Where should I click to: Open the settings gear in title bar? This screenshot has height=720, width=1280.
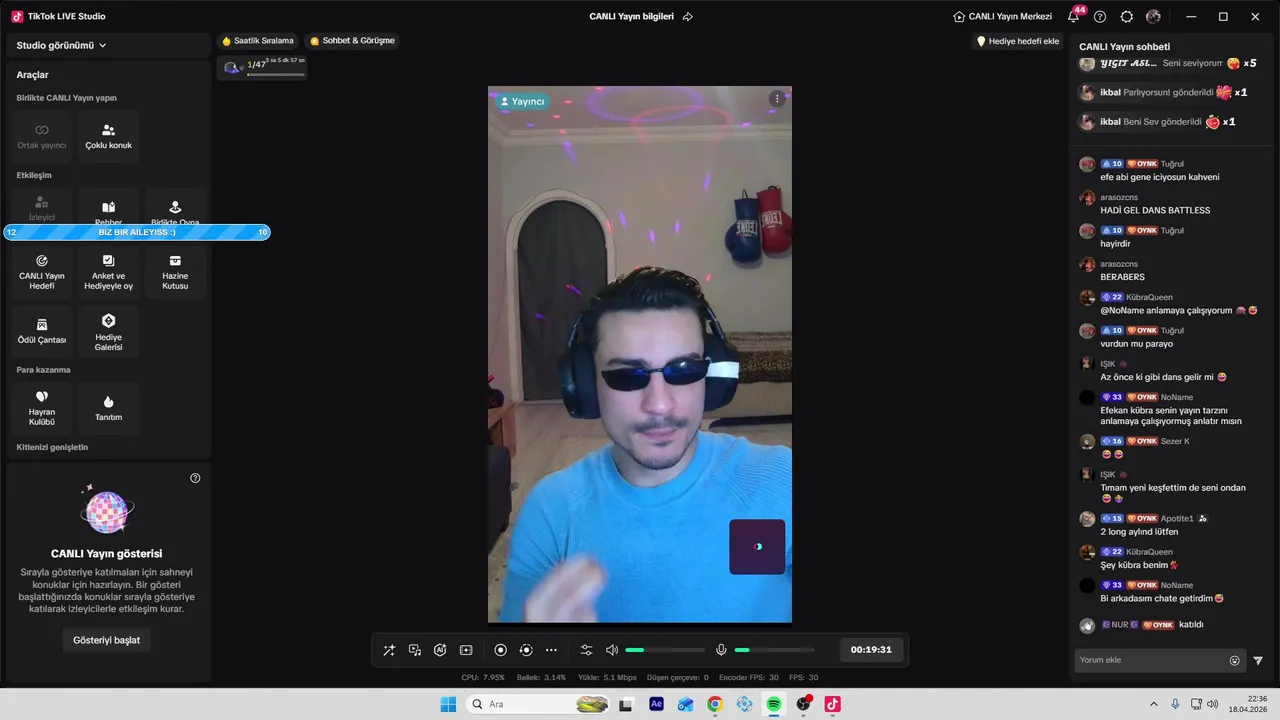[1127, 16]
